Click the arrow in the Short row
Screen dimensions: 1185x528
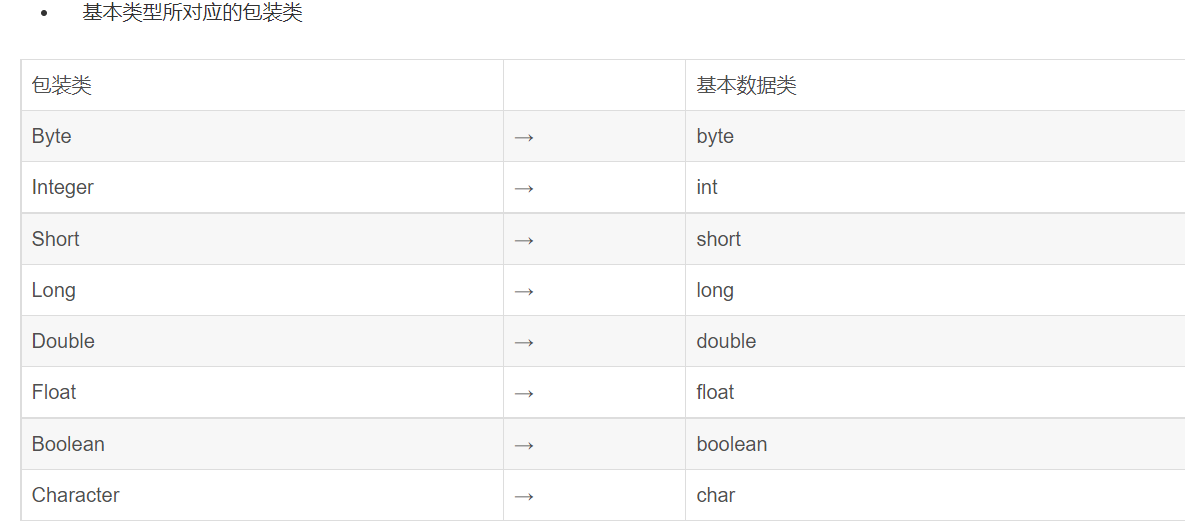tap(524, 240)
